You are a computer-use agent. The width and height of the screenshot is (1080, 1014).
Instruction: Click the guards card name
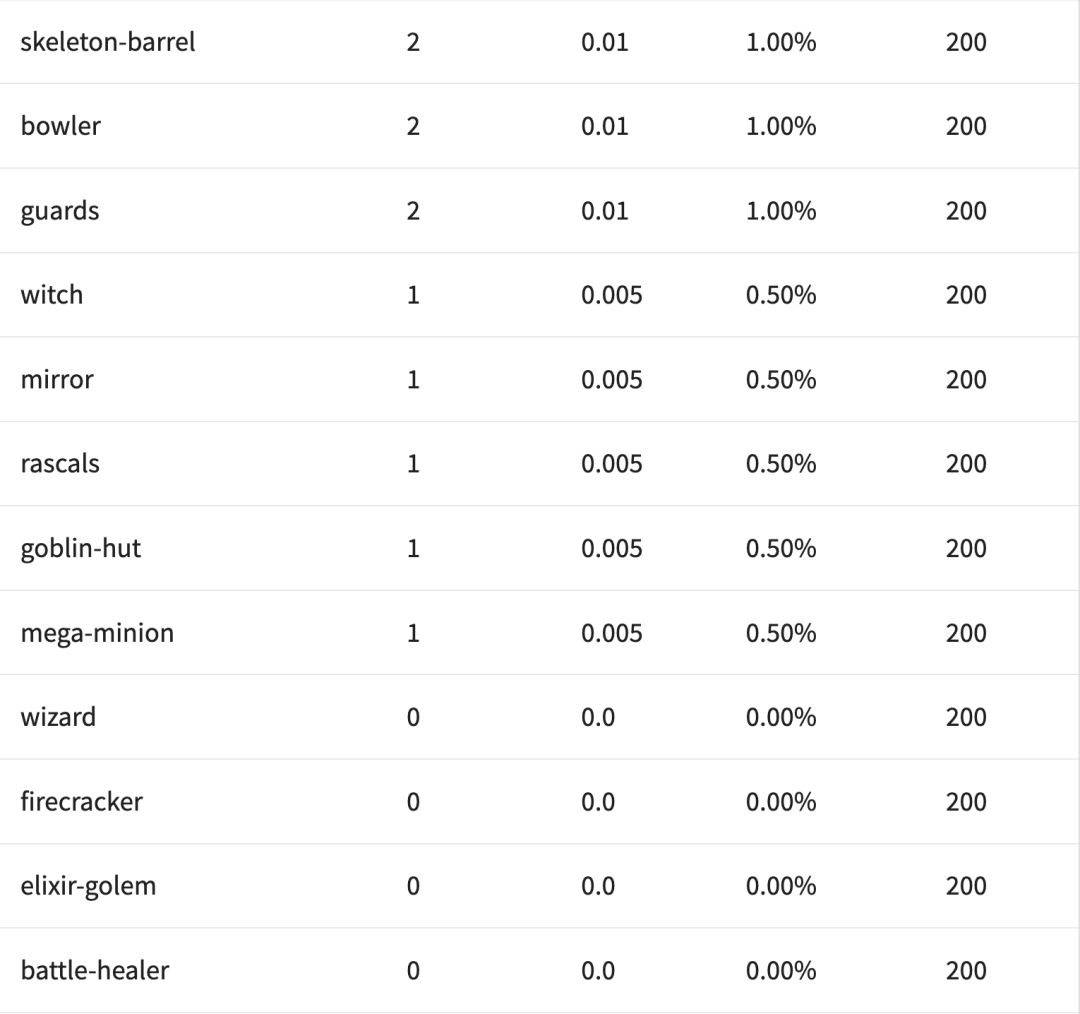click(x=60, y=211)
